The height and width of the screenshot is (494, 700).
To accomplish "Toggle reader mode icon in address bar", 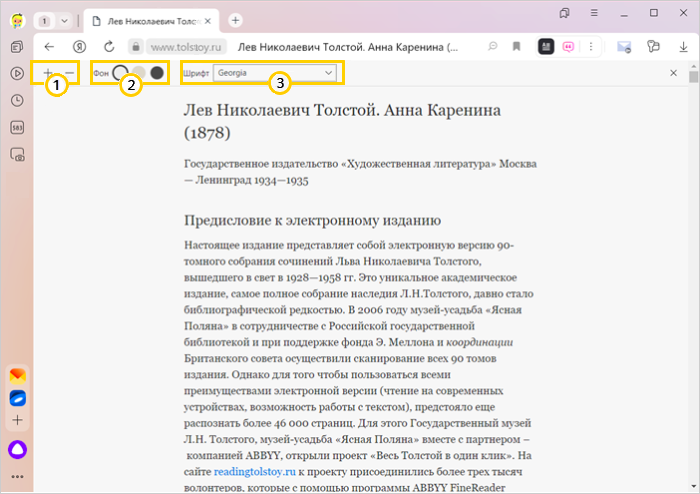I will coord(546,46).
